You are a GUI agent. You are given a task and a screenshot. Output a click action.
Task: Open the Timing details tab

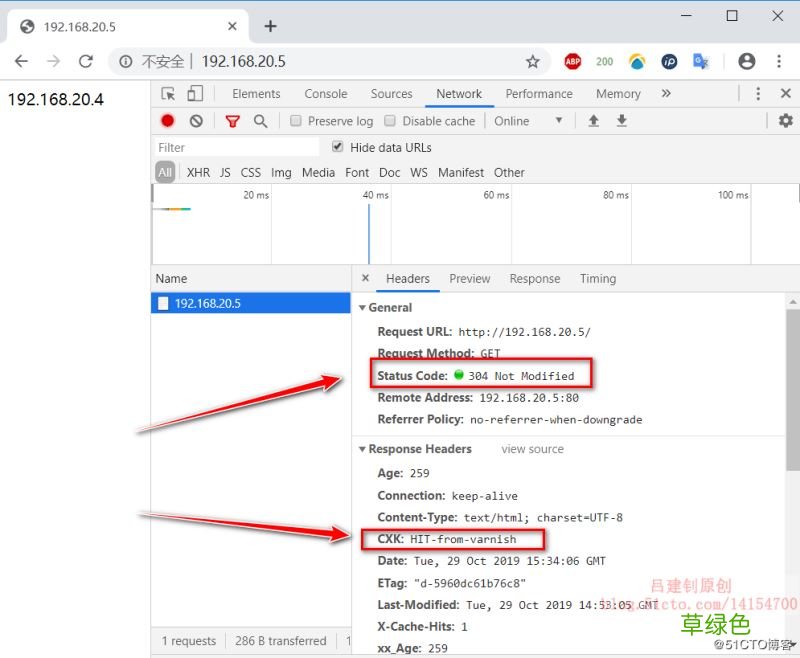[598, 279]
